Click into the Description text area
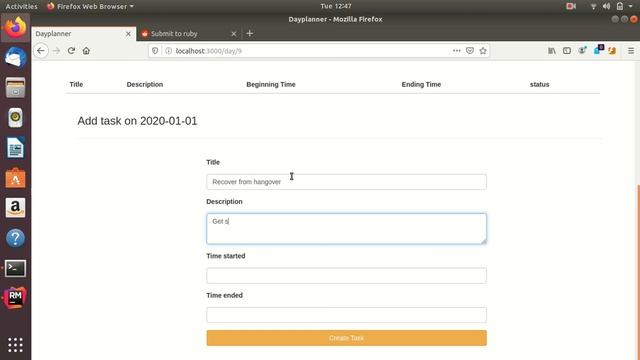This screenshot has width=640, height=360. (x=346, y=229)
